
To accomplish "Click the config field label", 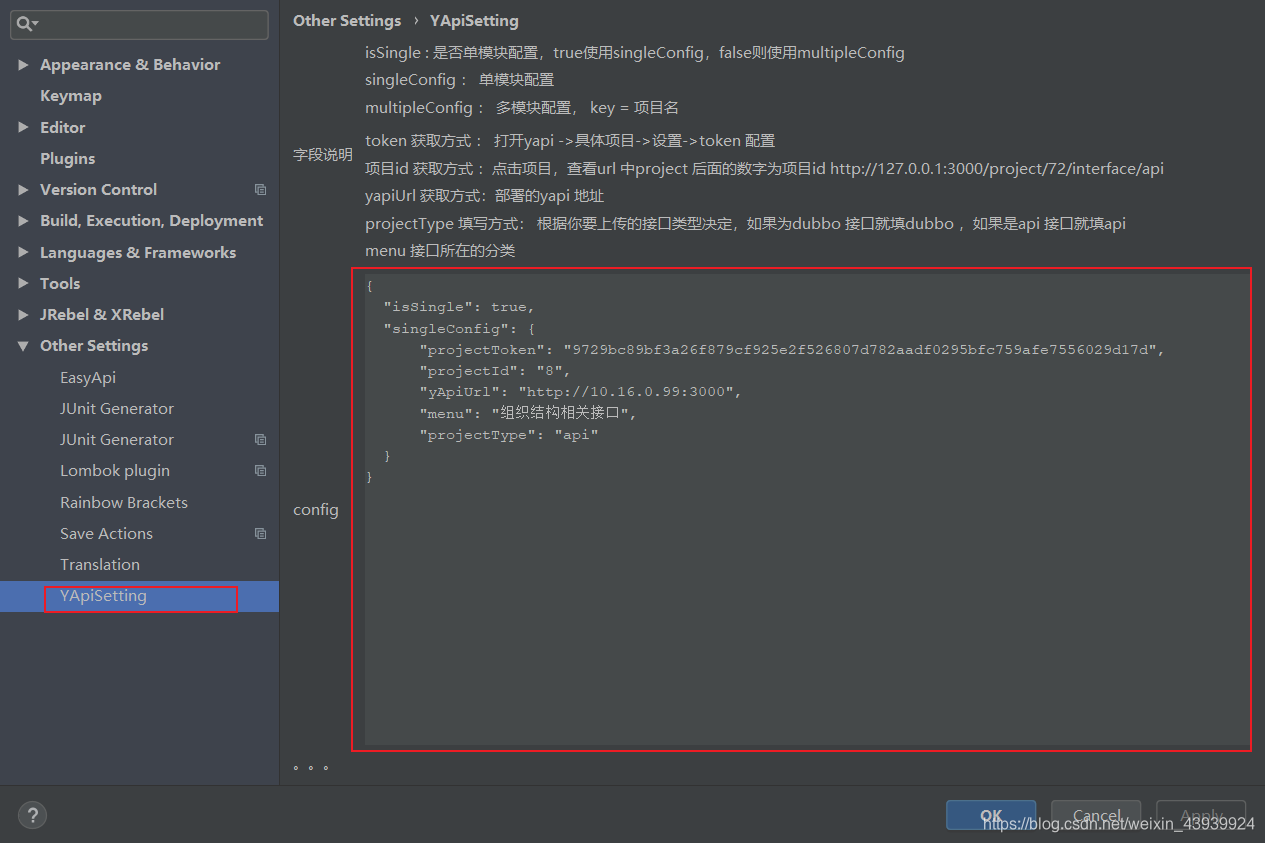I will pyautogui.click(x=316, y=510).
